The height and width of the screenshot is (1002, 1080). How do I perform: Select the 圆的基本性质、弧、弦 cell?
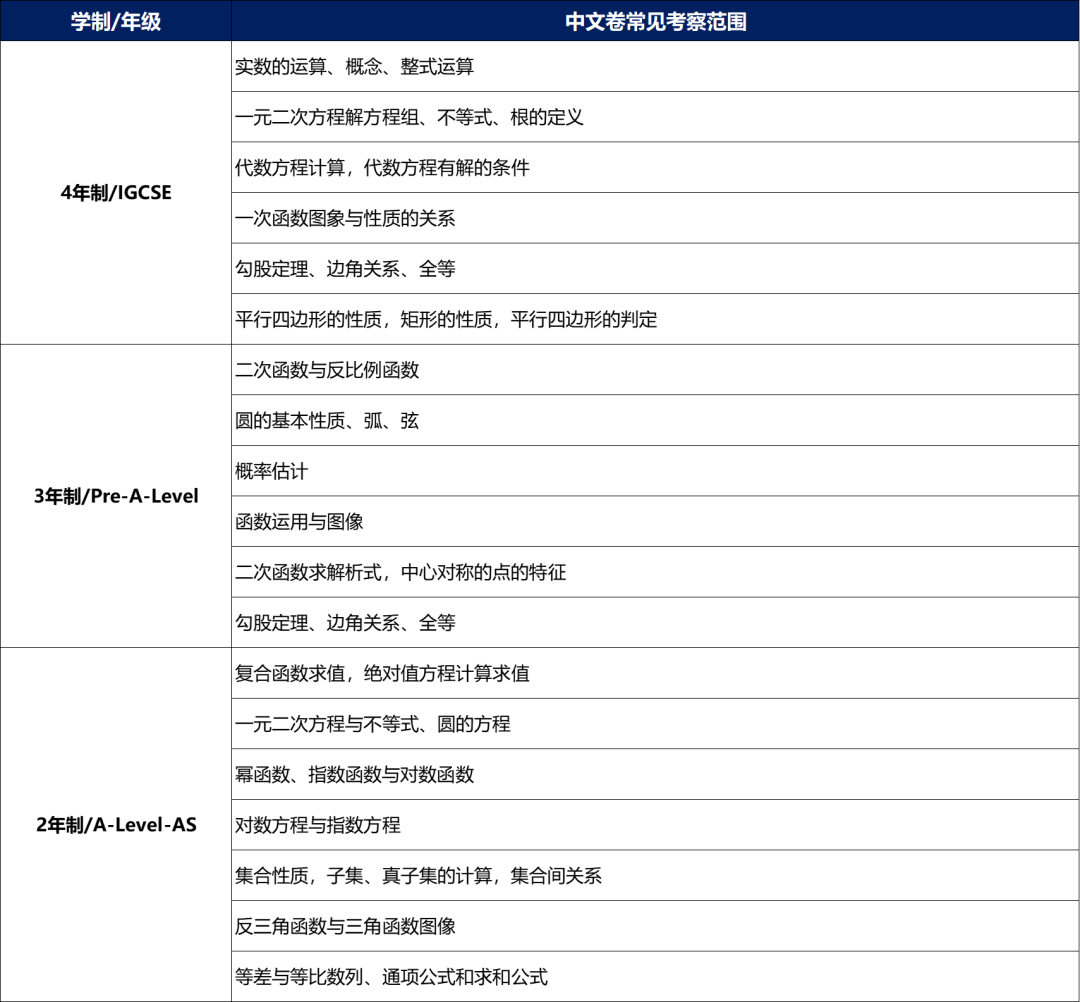(x=327, y=421)
